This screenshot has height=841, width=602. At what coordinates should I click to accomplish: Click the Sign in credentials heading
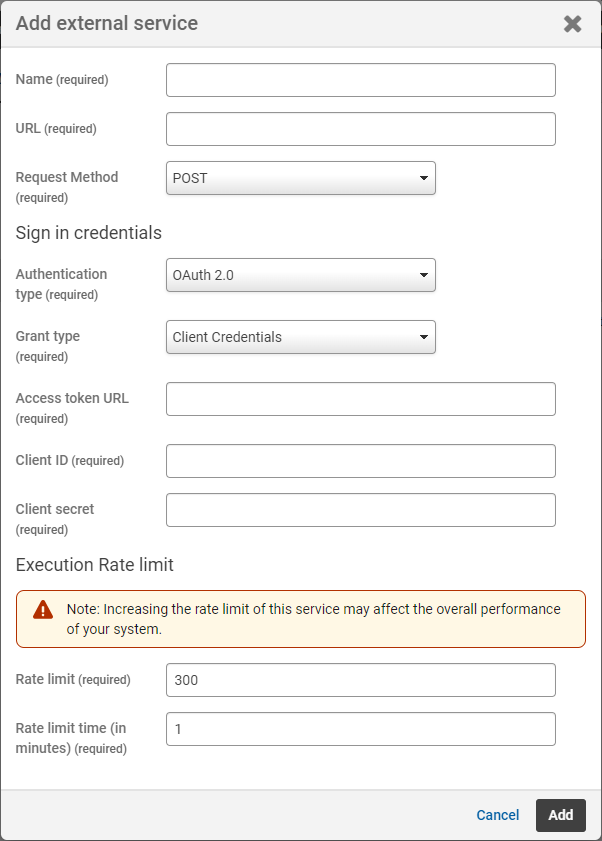(89, 233)
